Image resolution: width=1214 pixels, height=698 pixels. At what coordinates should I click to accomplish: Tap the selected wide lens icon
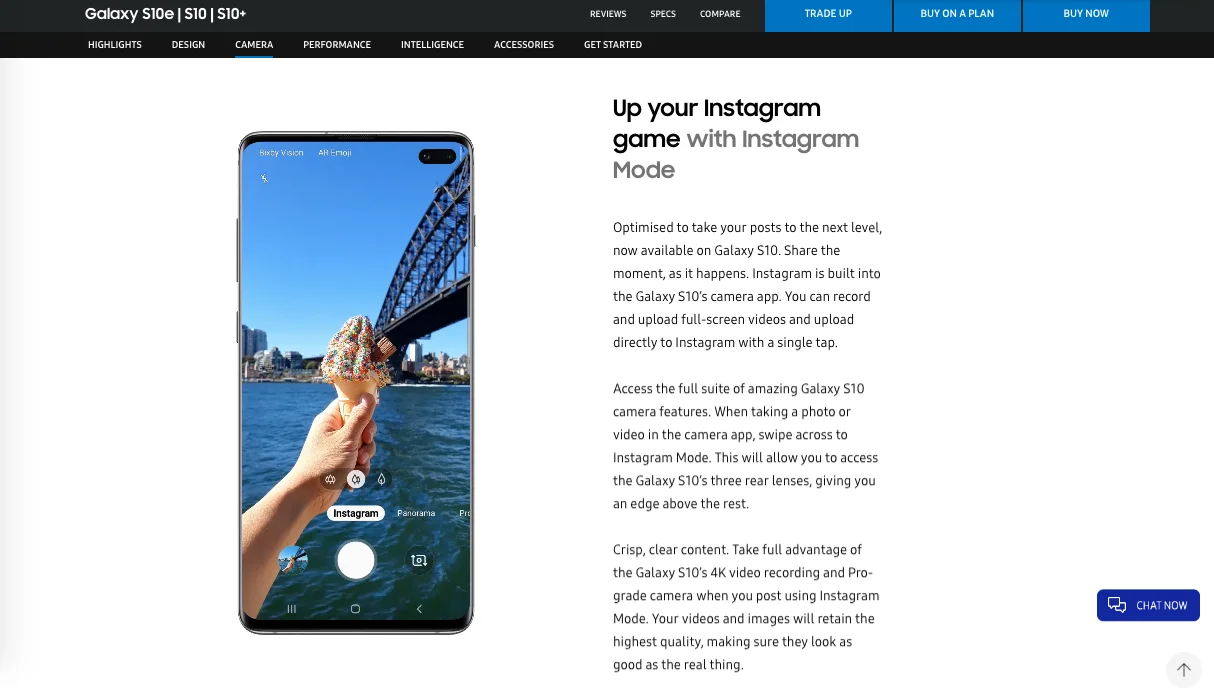(x=355, y=480)
